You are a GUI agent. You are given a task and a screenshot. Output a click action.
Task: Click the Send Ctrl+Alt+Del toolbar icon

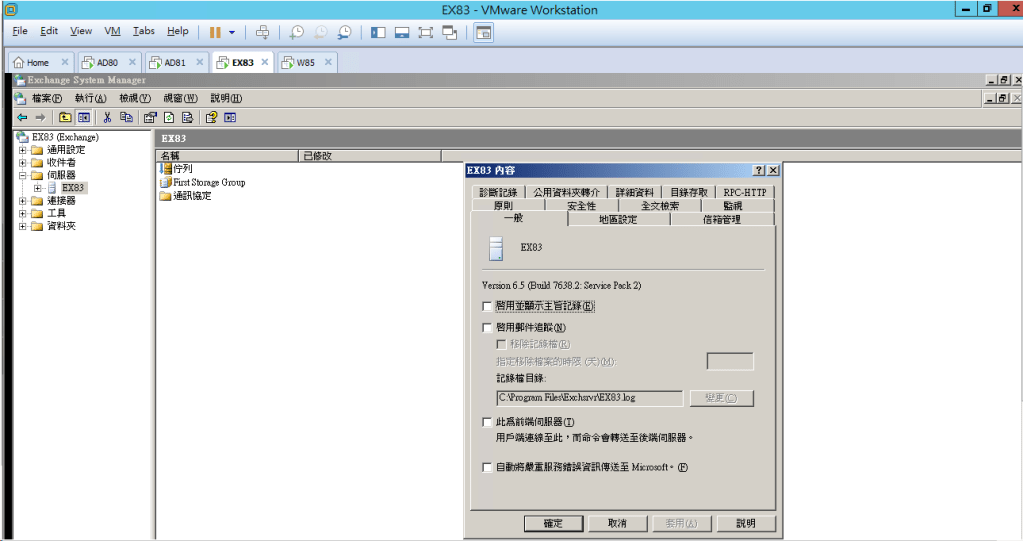pos(262,32)
